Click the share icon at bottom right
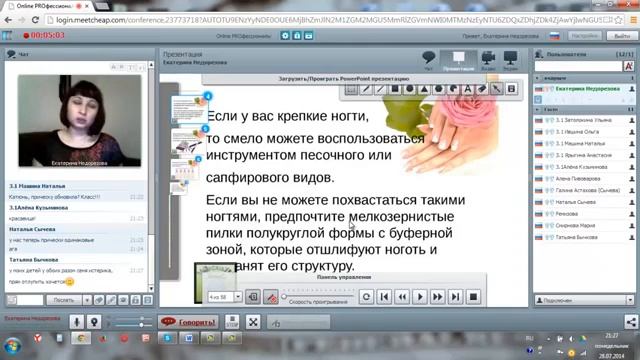This screenshot has width=640, height=360. coord(631,322)
